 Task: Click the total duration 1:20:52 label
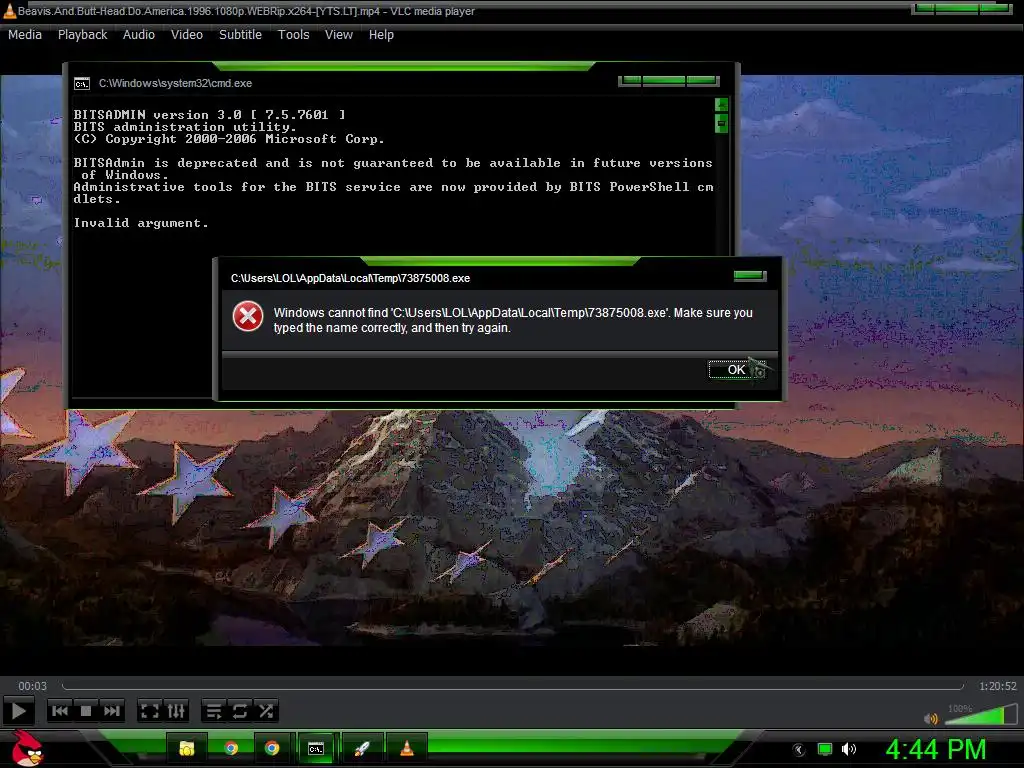(x=997, y=686)
